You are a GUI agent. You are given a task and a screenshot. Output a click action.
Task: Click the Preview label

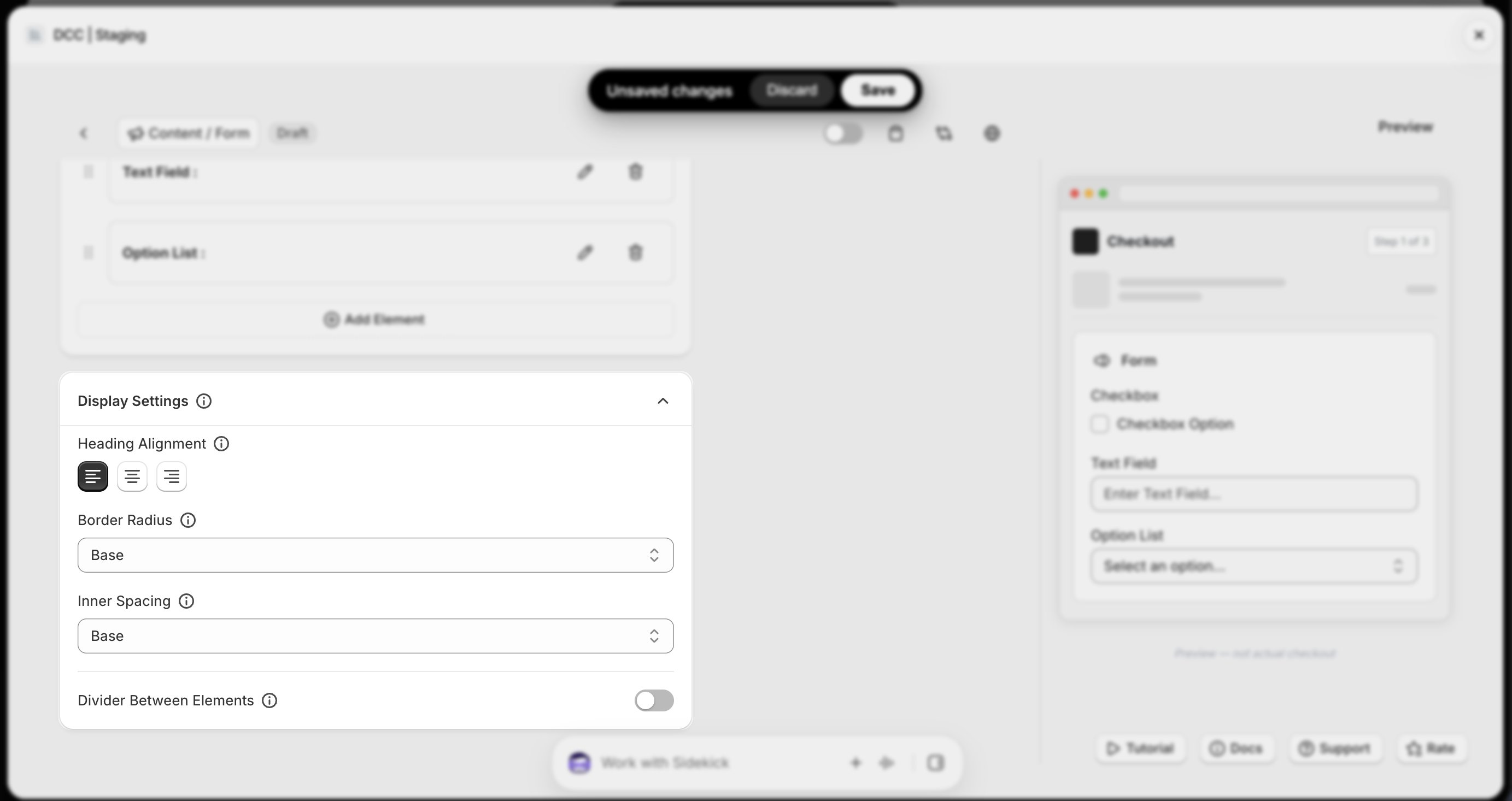pyautogui.click(x=1405, y=127)
